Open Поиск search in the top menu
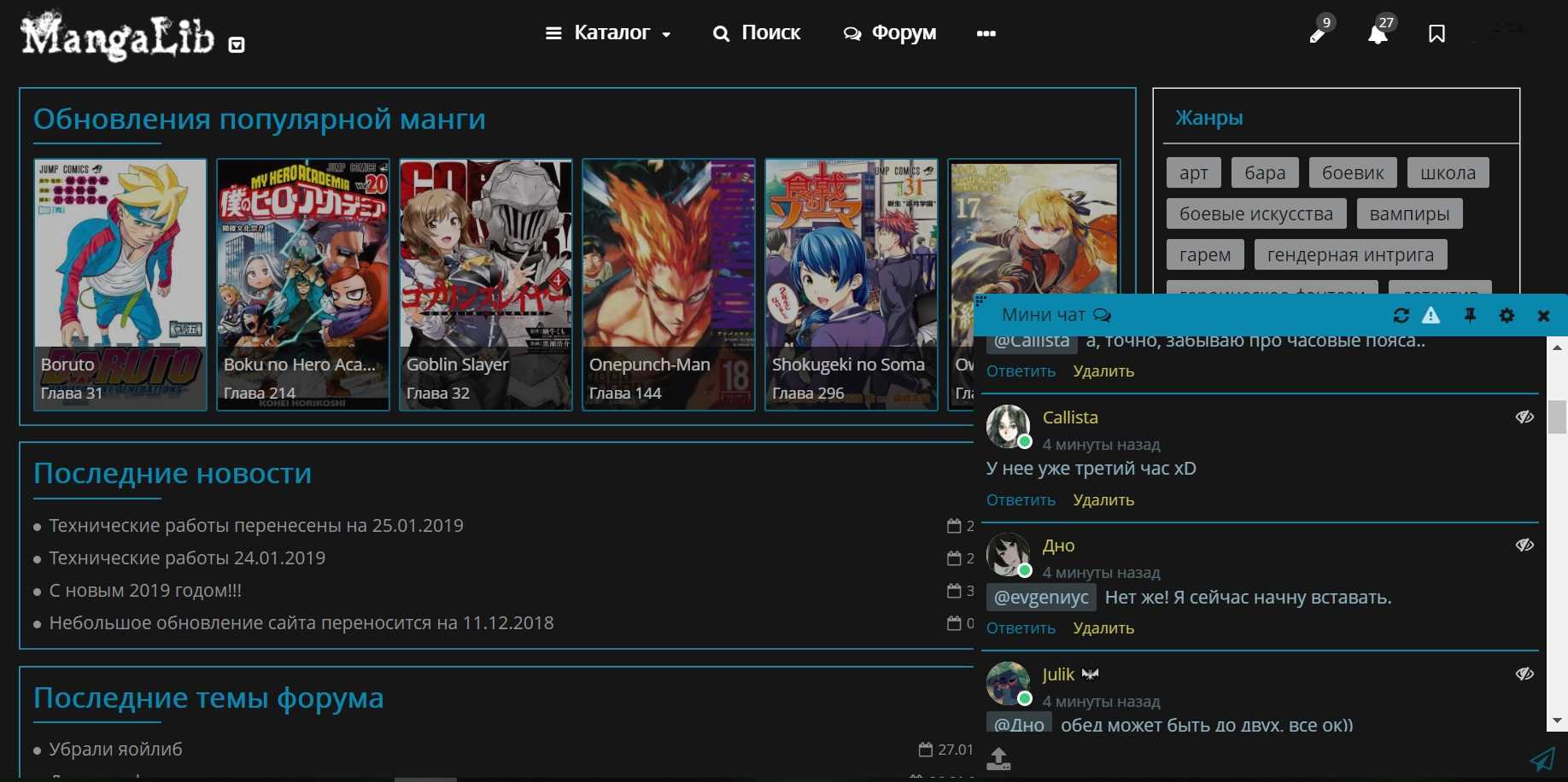The image size is (1568, 782). click(x=757, y=33)
